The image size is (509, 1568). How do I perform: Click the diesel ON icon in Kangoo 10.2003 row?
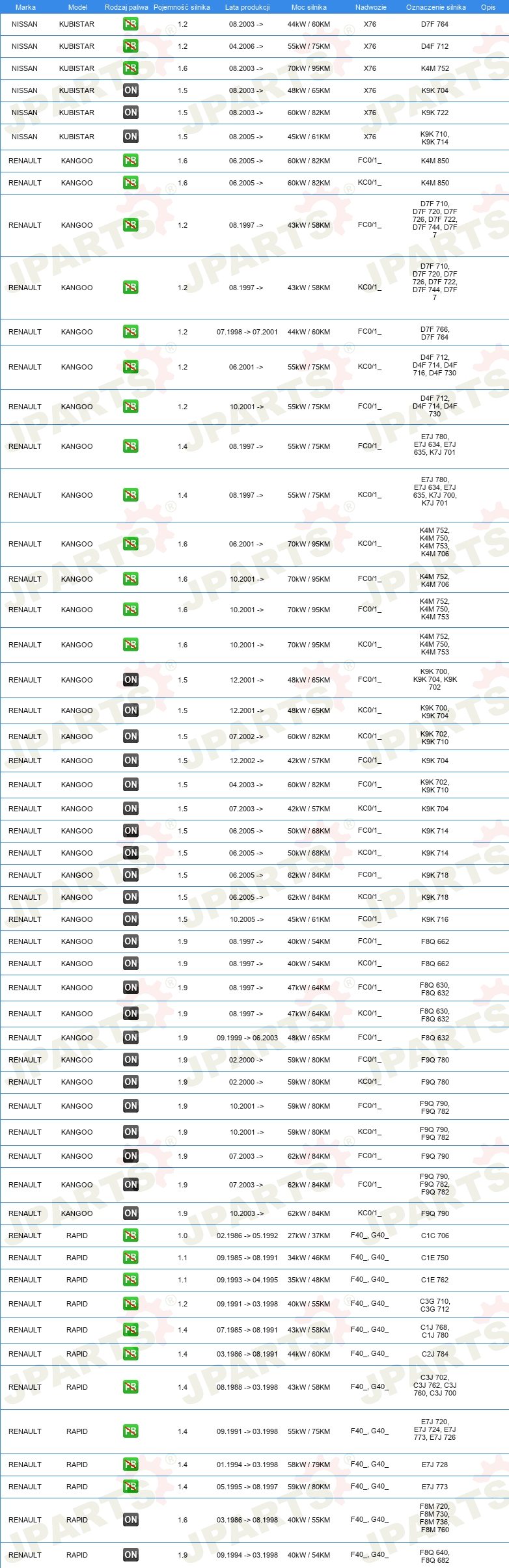(x=131, y=1213)
